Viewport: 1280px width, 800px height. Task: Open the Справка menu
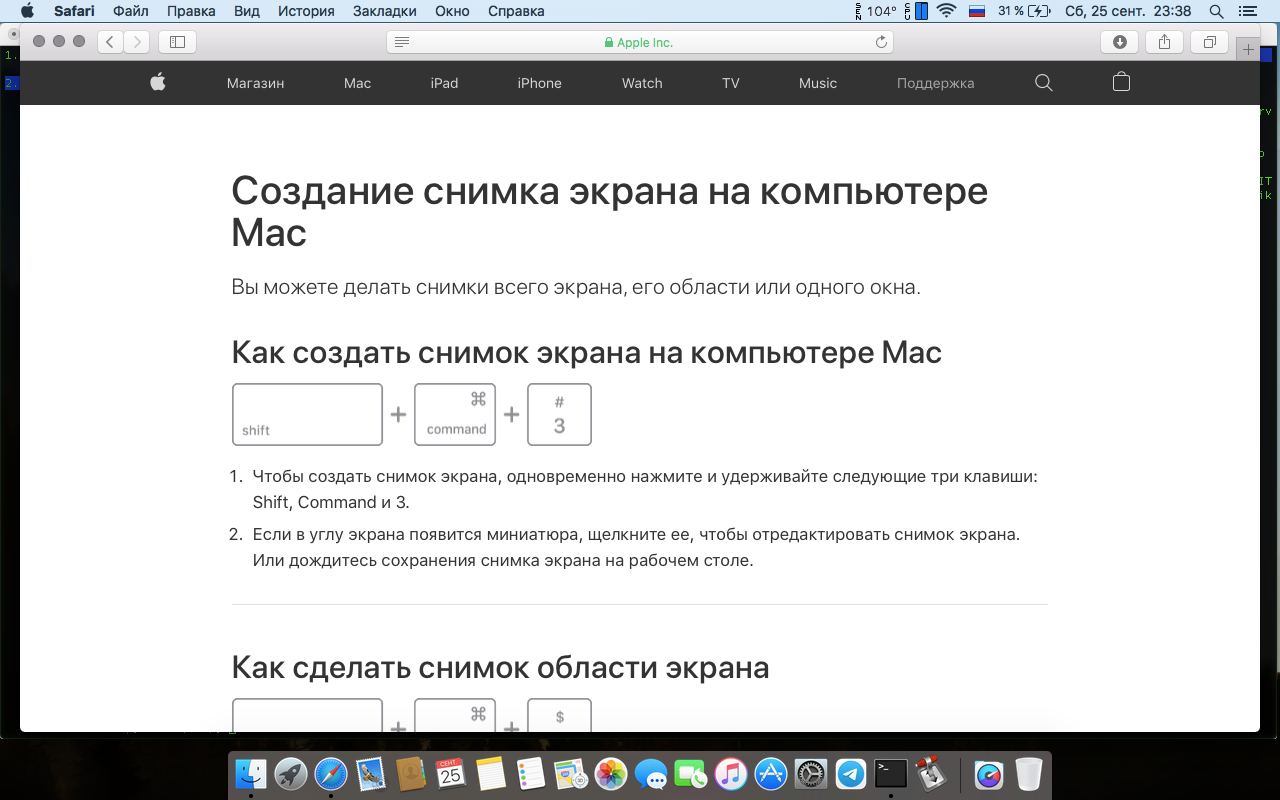[x=516, y=11]
